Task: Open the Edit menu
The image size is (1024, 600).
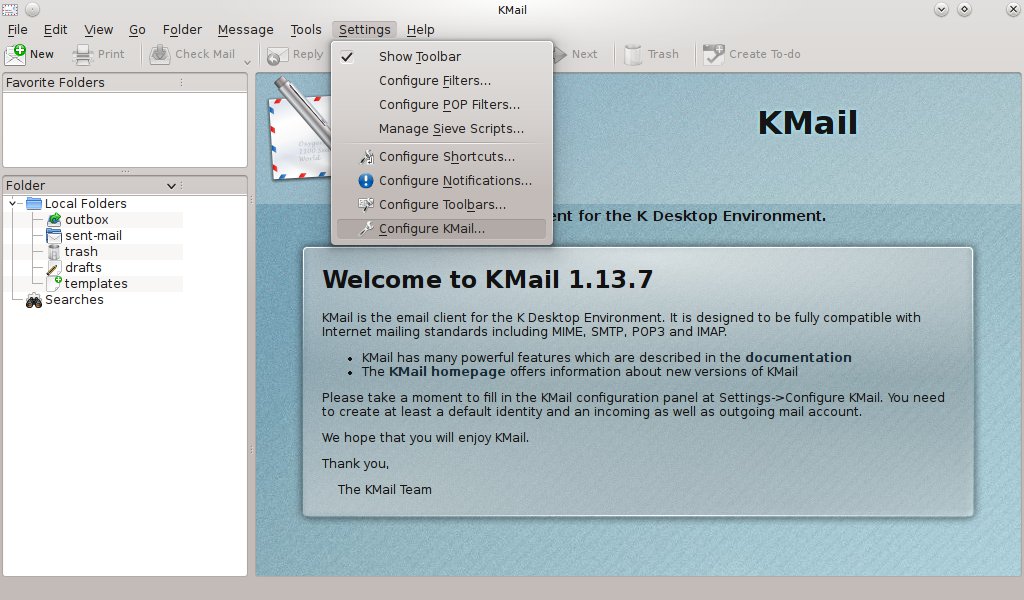Action: tap(56, 30)
